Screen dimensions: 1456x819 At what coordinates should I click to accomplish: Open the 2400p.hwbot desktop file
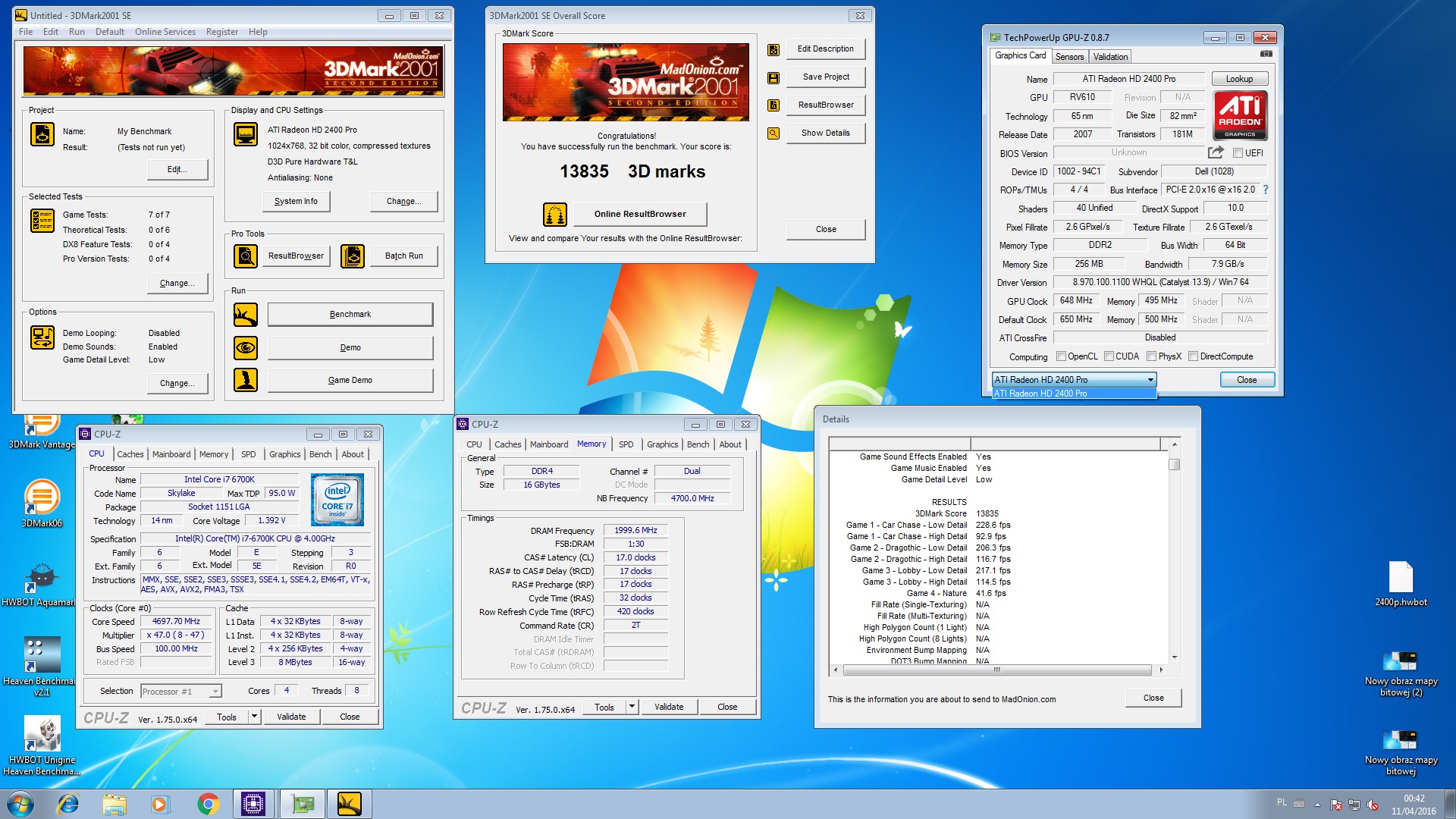point(1401,584)
